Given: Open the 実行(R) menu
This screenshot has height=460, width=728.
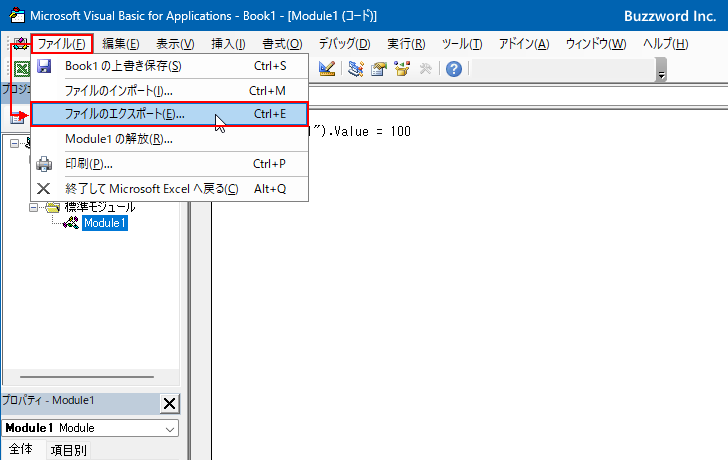Looking at the screenshot, I should [x=406, y=44].
